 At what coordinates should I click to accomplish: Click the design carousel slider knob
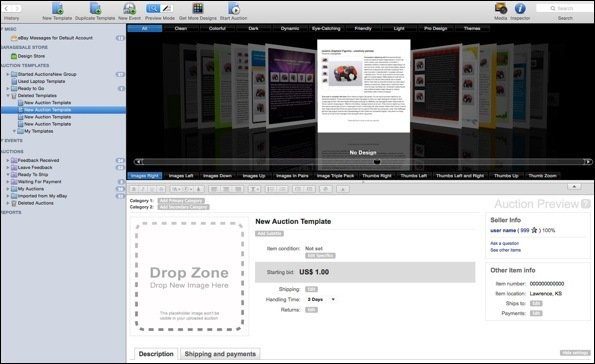[376, 162]
